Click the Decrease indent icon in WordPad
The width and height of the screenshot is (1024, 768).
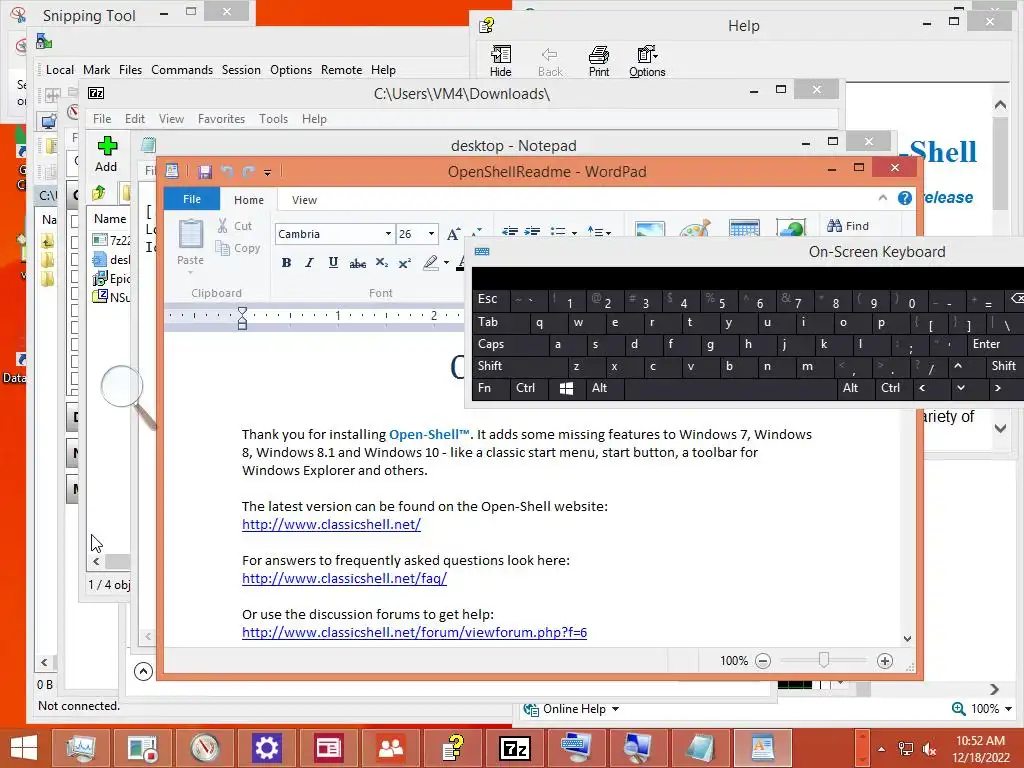coord(510,231)
